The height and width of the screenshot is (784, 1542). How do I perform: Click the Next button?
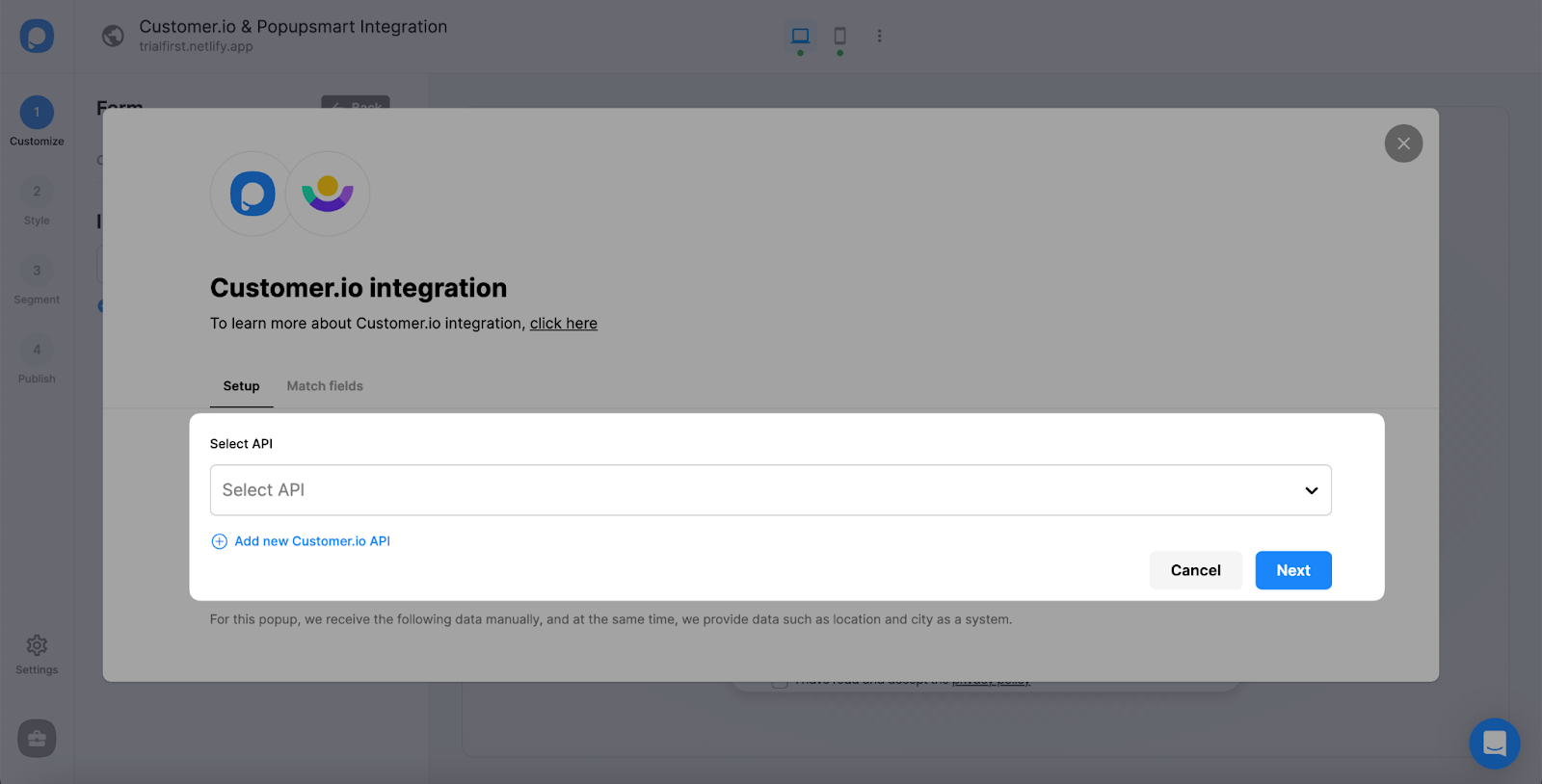pos(1293,570)
